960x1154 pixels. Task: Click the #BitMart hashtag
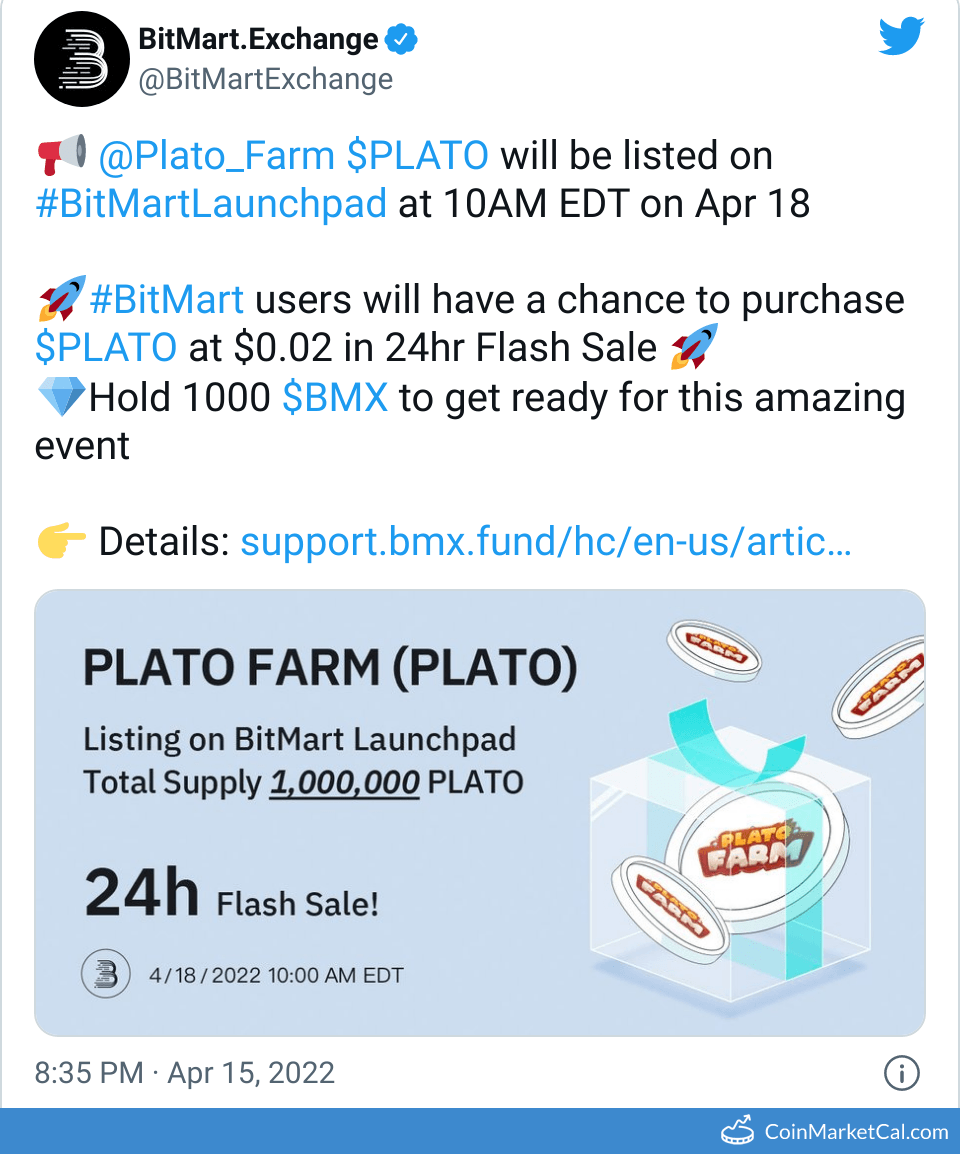[x=167, y=299]
